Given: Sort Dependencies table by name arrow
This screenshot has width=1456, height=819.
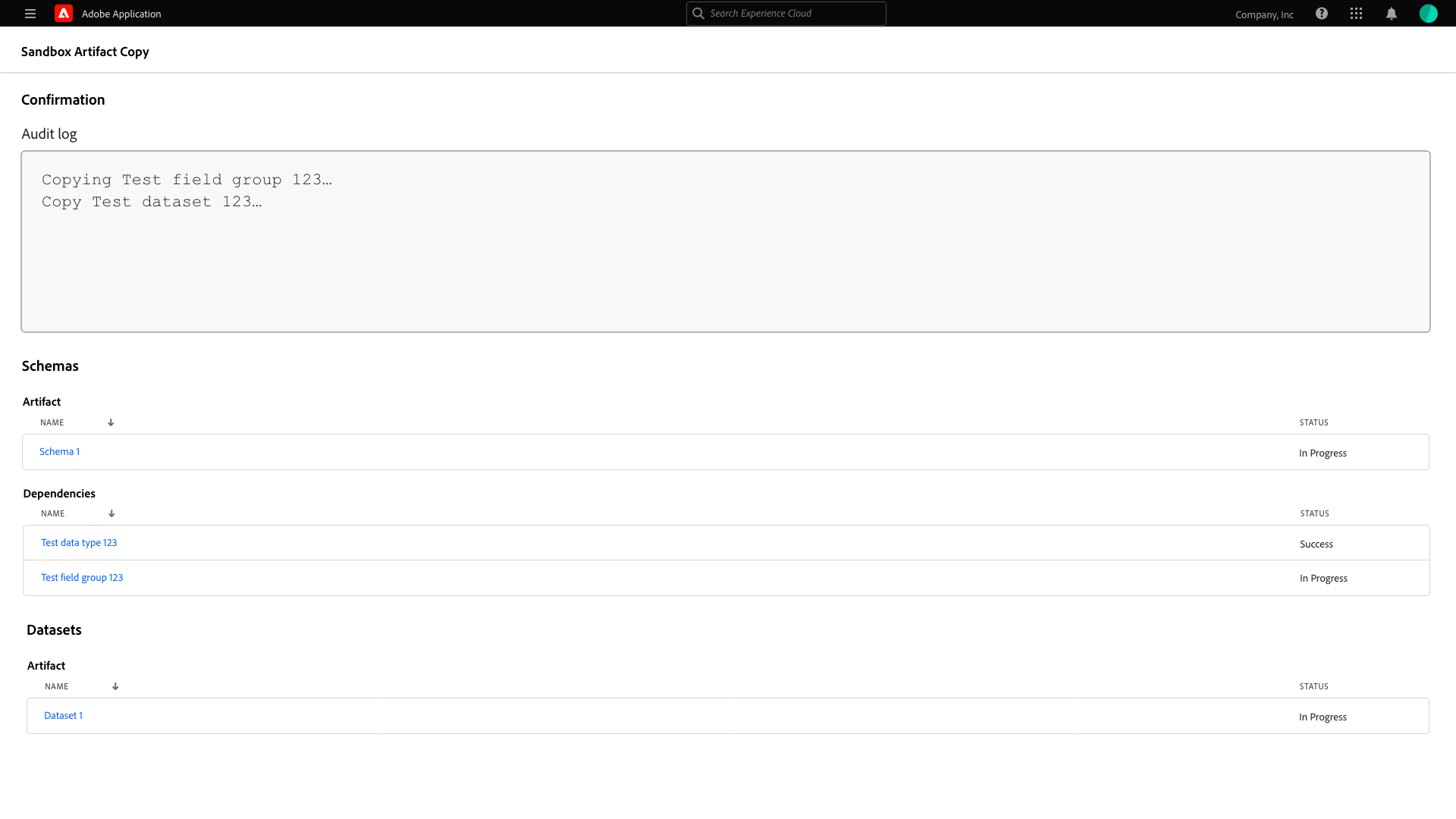Looking at the screenshot, I should [x=111, y=513].
